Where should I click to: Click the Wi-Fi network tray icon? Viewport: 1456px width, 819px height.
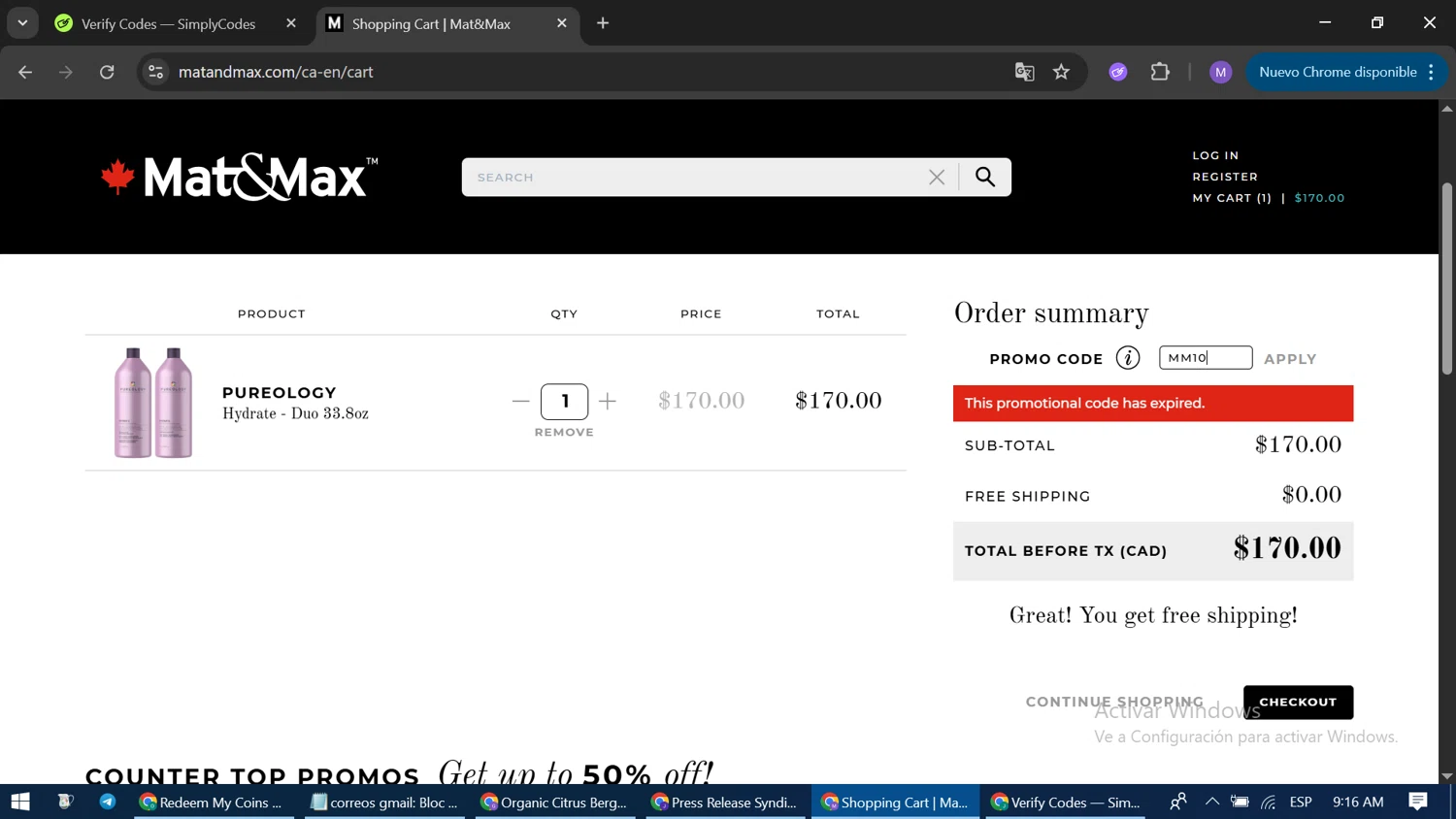(x=1269, y=802)
